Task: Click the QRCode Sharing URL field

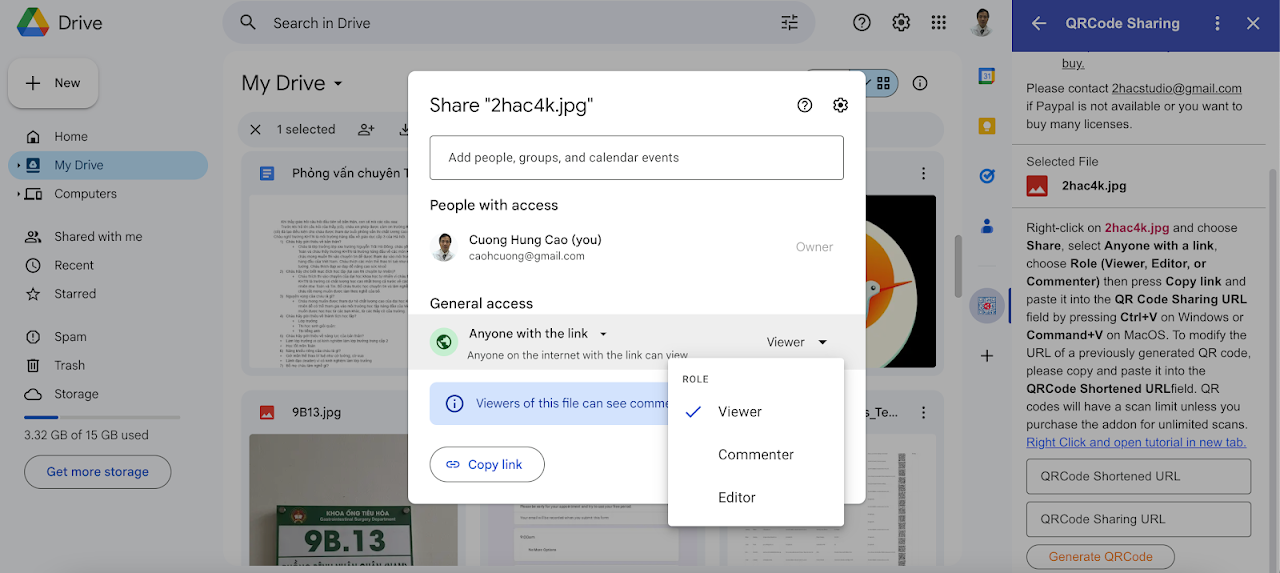Action: tap(1139, 519)
